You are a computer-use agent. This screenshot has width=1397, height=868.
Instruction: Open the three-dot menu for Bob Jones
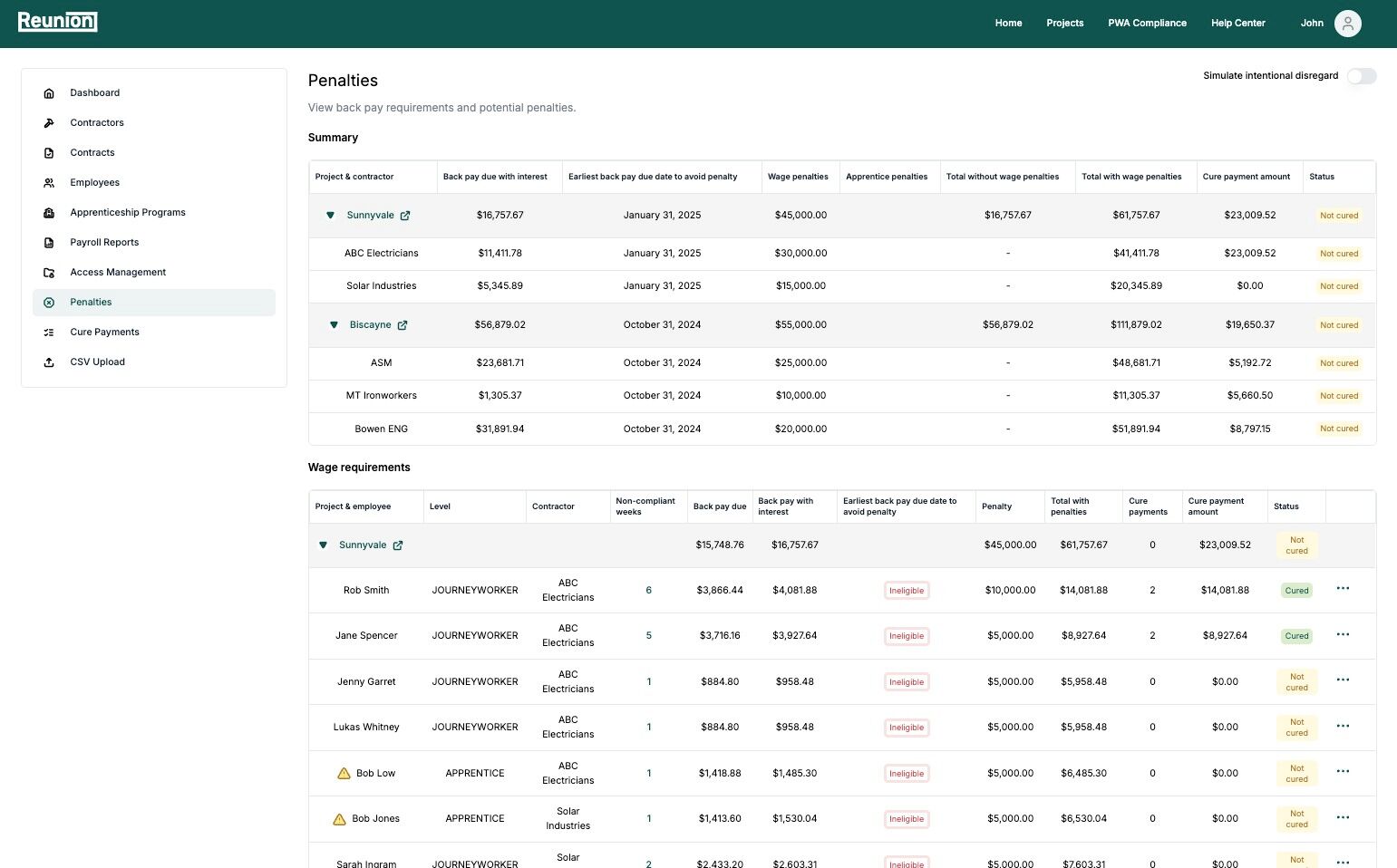click(x=1343, y=818)
